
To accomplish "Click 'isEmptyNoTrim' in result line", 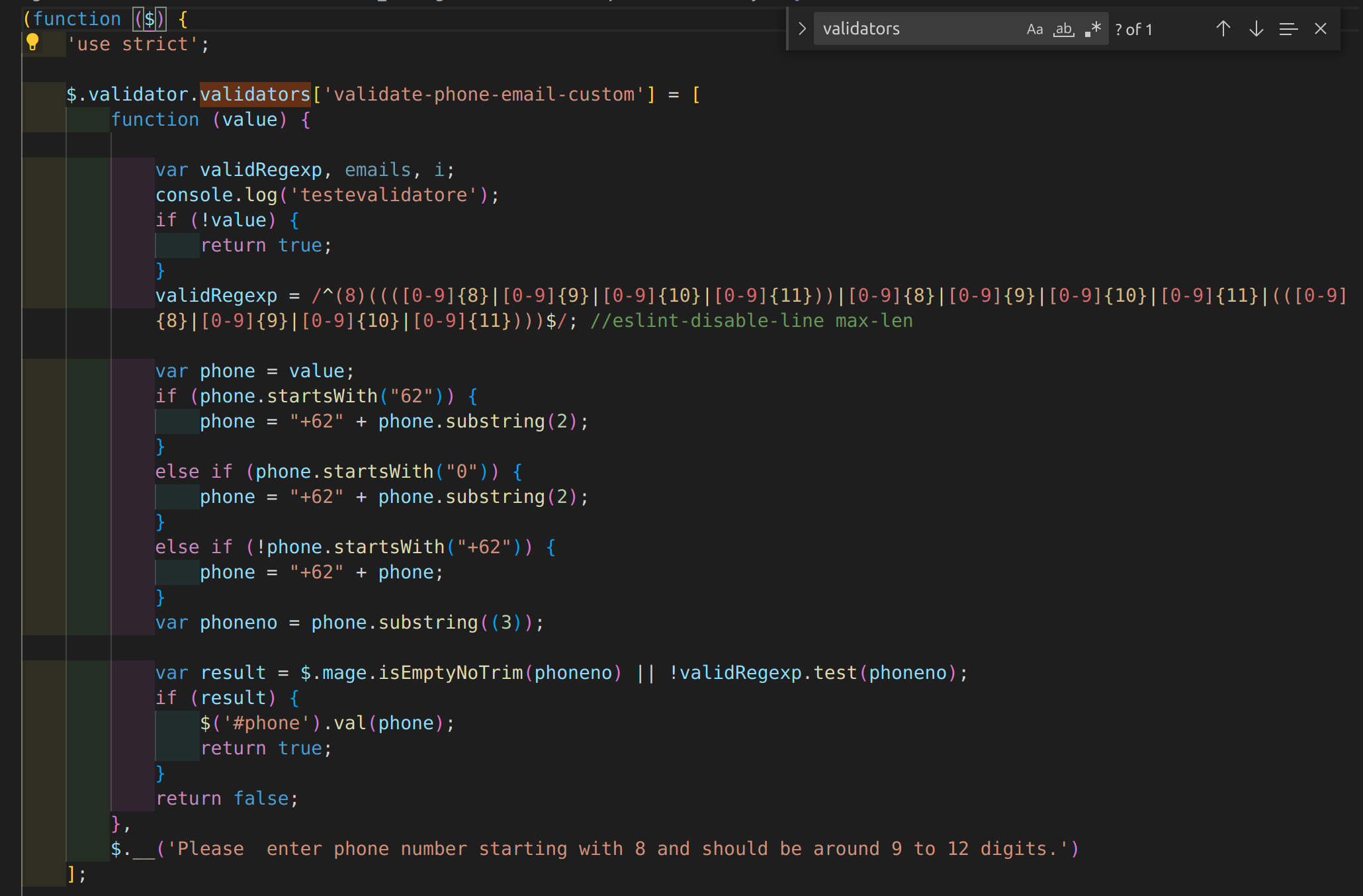I will tap(451, 673).
